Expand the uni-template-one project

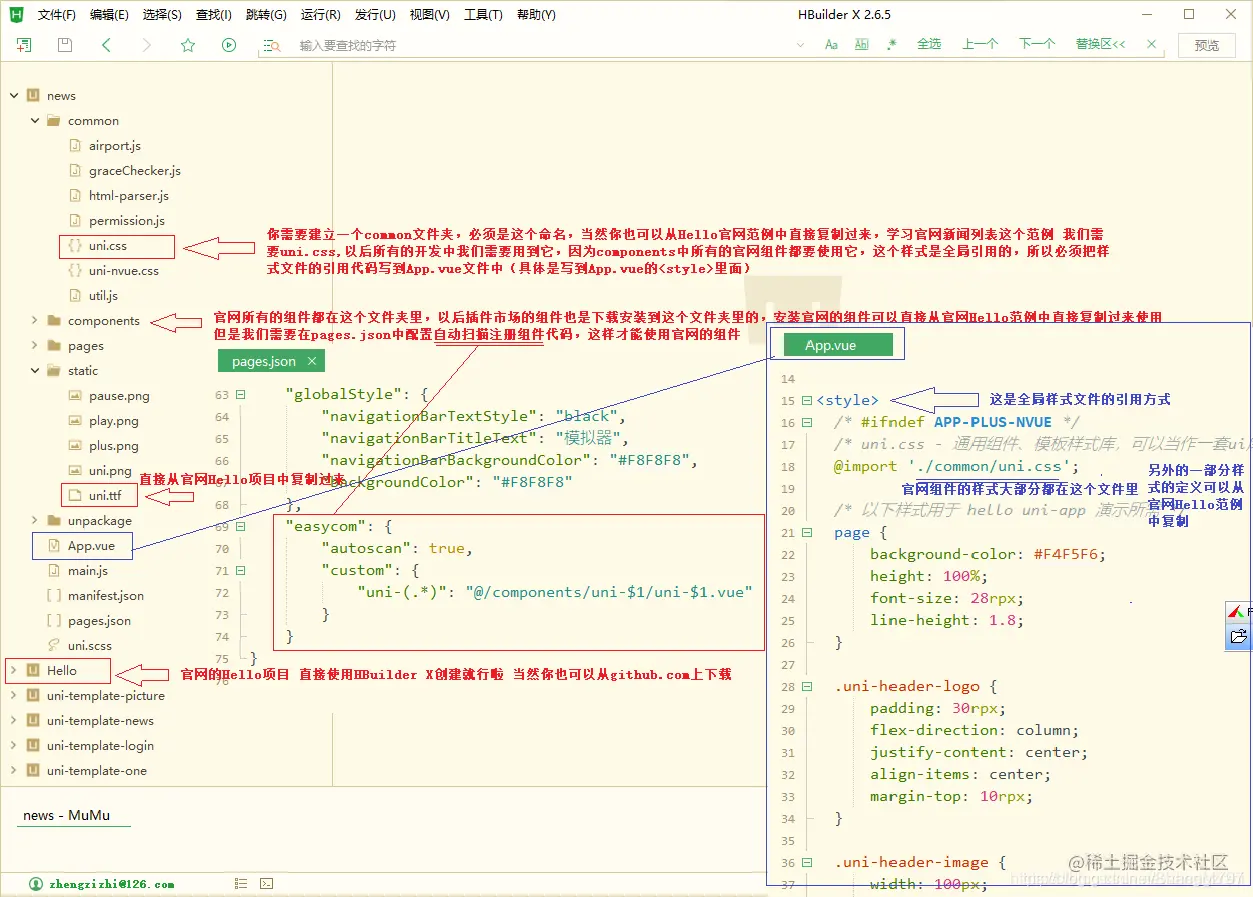(14, 771)
